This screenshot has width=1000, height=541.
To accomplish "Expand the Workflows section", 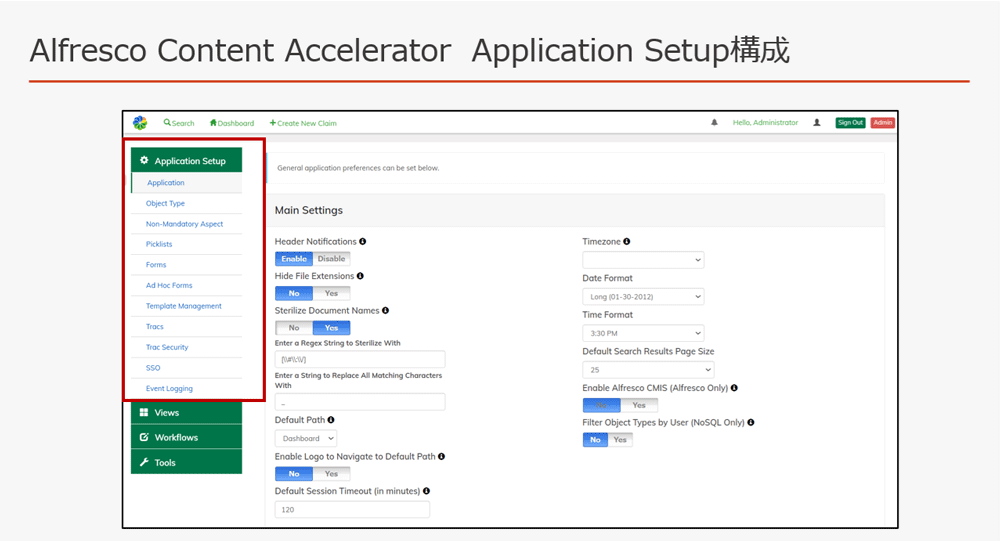I will click(186, 437).
